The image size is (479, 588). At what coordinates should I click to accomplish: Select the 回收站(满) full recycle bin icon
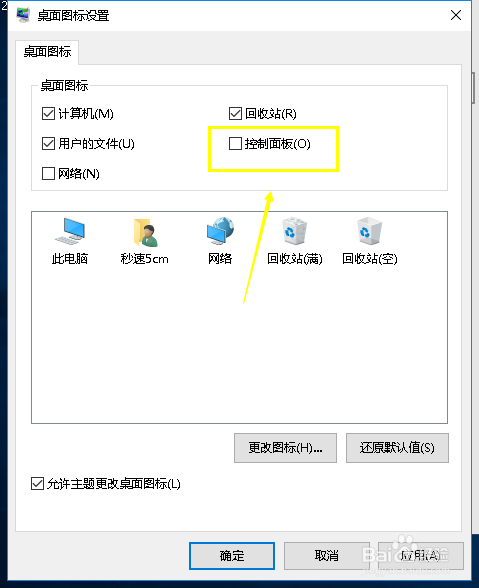click(294, 231)
